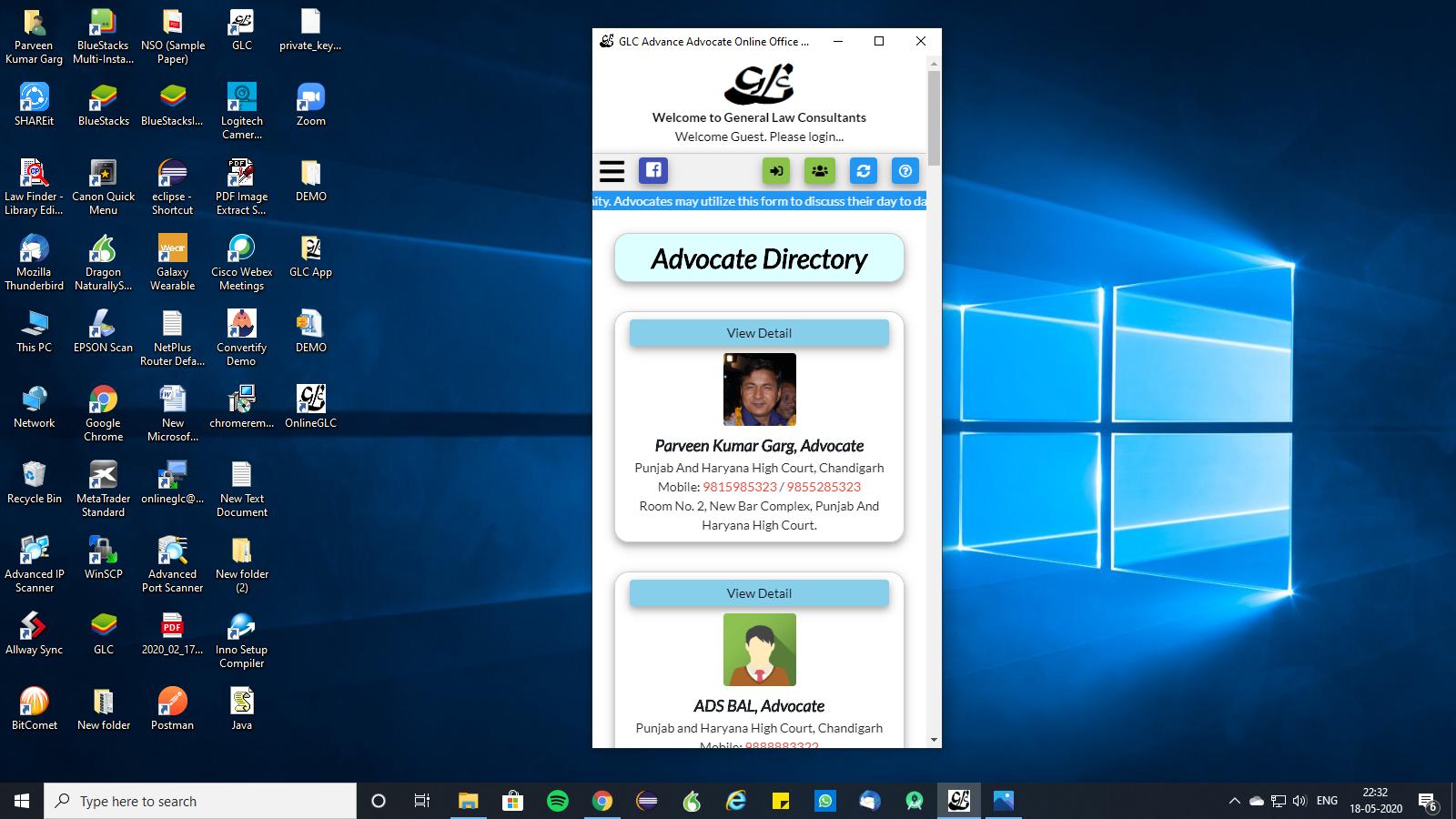Select the Java desktop icon
Screen dimensions: 1456x819
[241, 708]
